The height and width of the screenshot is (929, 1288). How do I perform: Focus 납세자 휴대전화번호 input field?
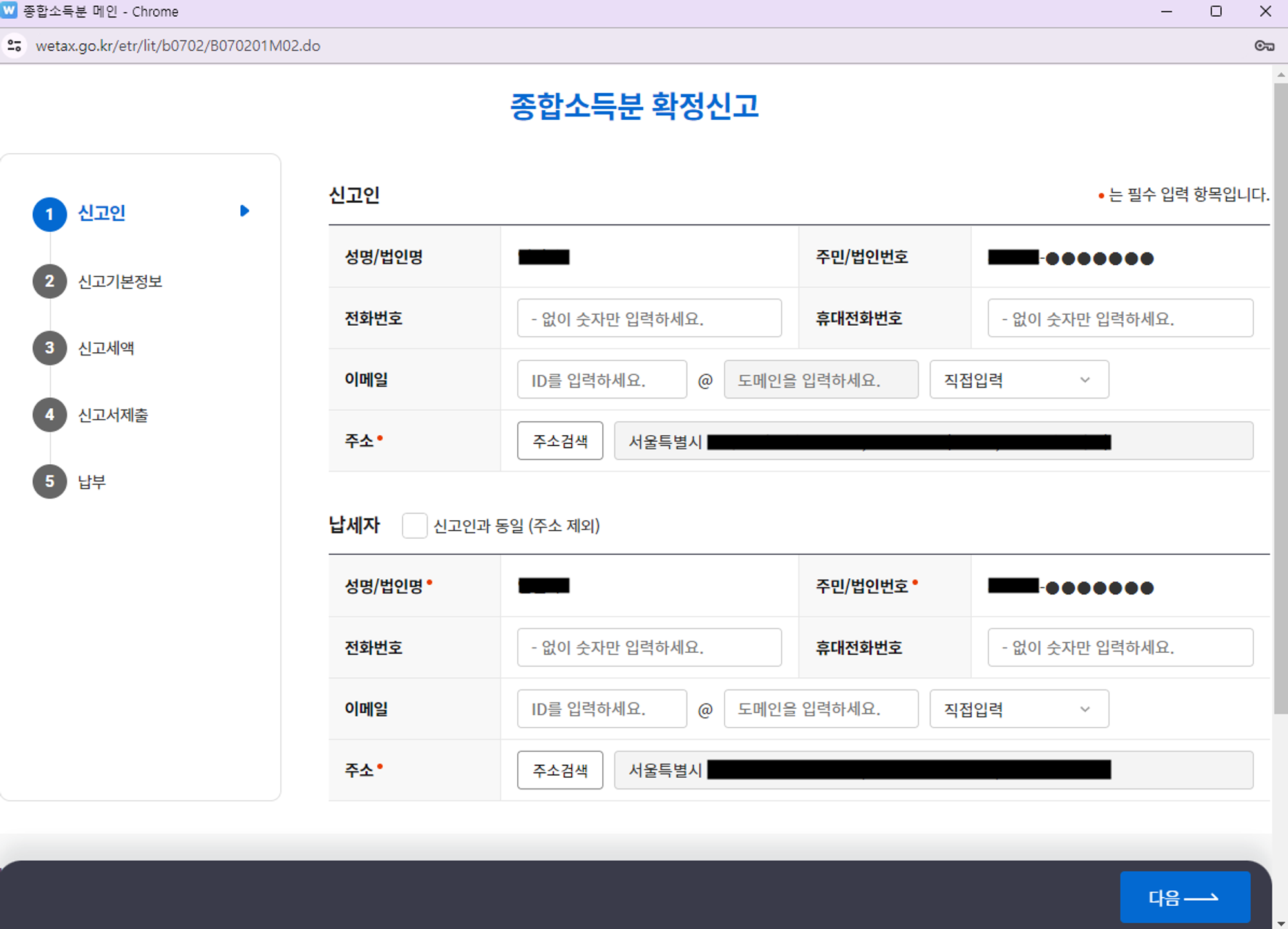click(1121, 647)
